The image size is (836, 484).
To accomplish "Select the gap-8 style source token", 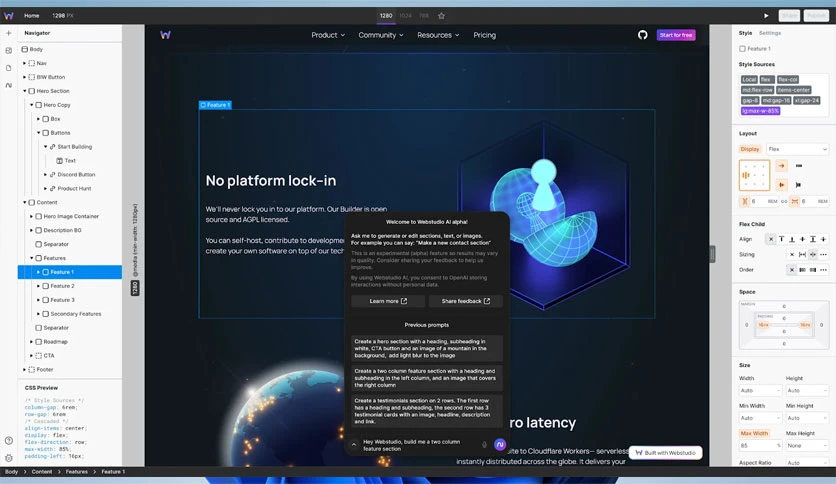I will tap(750, 100).
